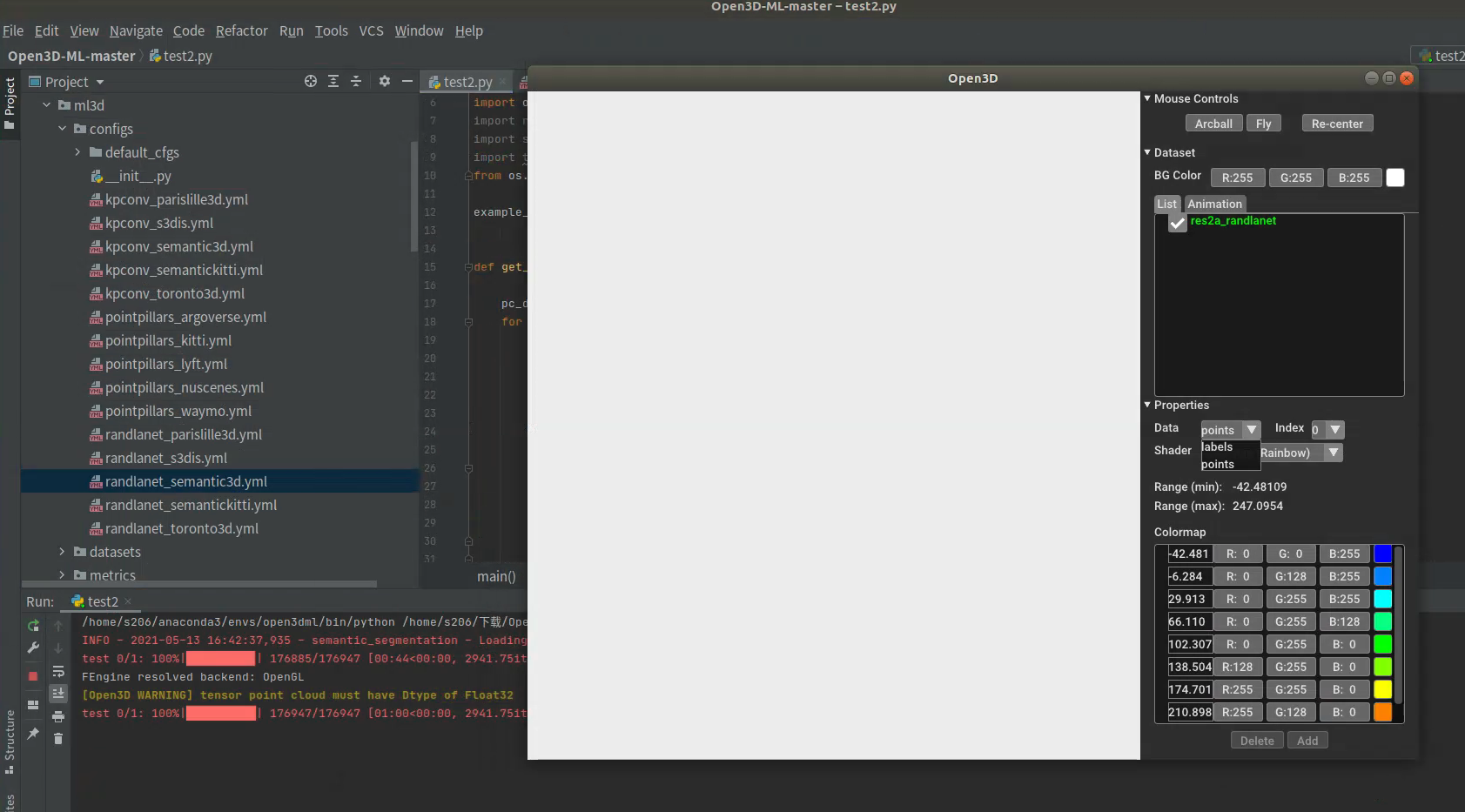Click blue swatch for -42.481 row
The image size is (1465, 812).
coord(1382,554)
